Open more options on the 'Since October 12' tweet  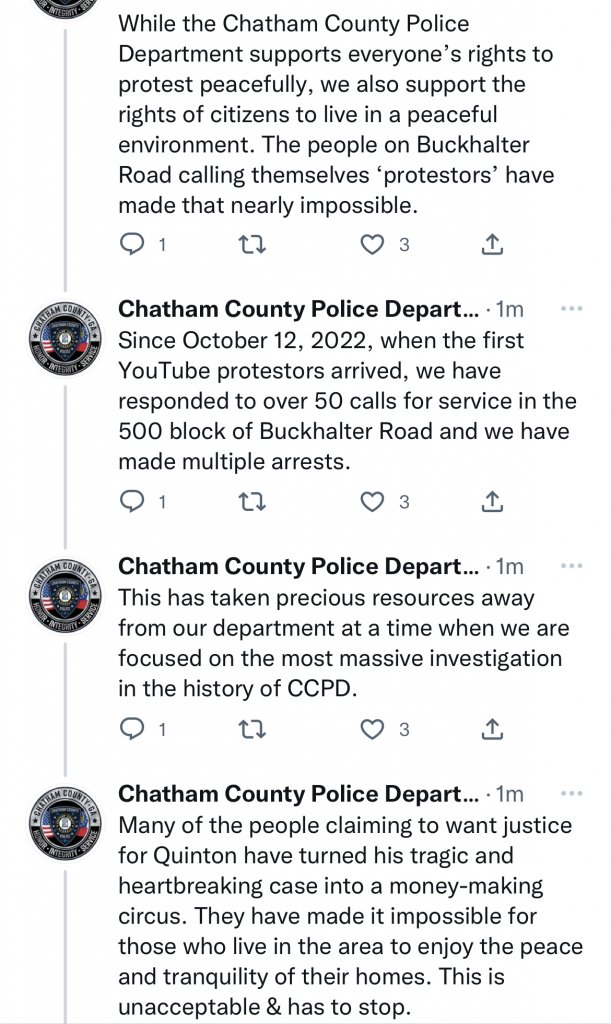571,308
